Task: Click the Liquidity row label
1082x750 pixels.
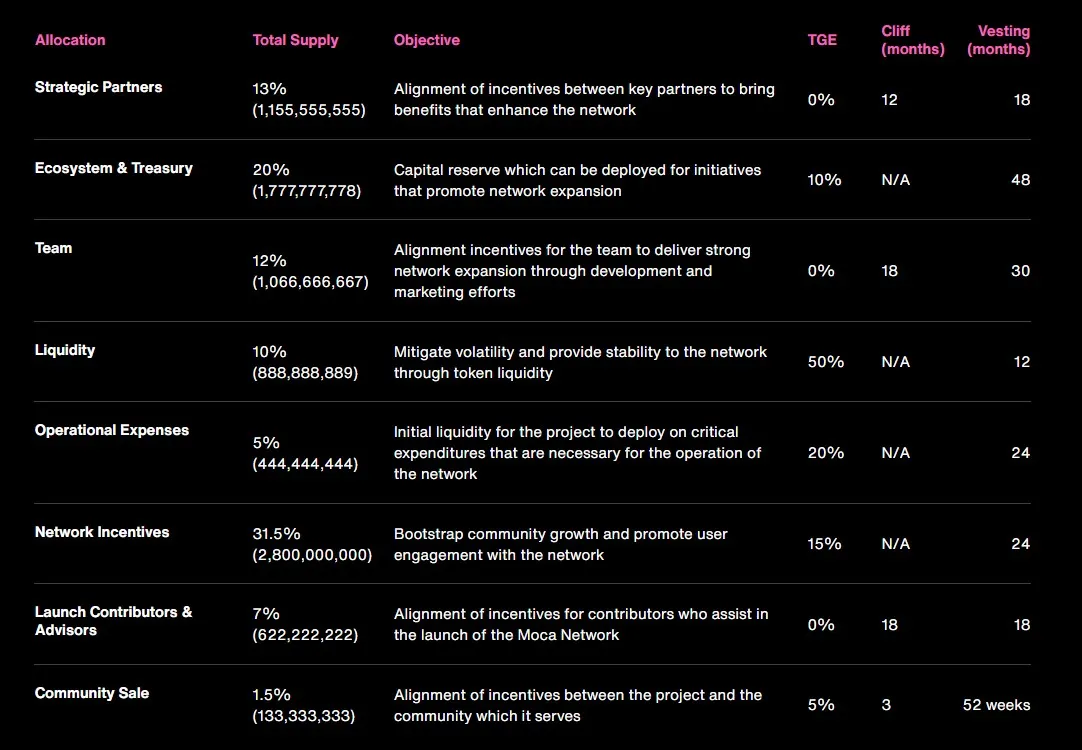Action: click(65, 350)
